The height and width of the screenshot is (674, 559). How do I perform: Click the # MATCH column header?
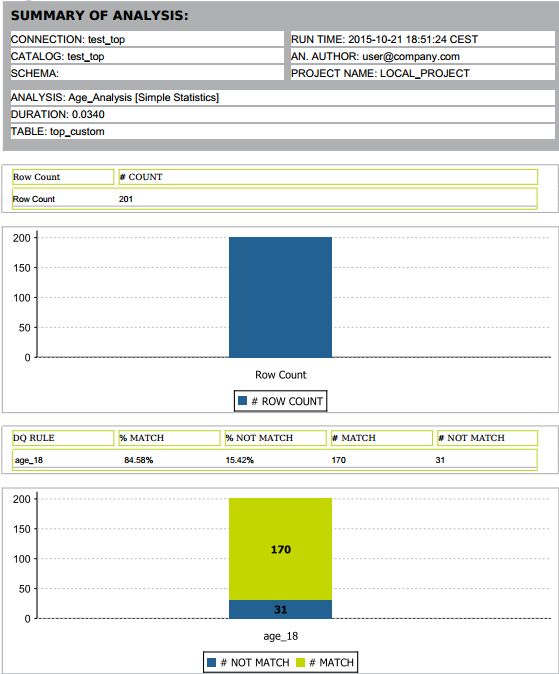[382, 438]
